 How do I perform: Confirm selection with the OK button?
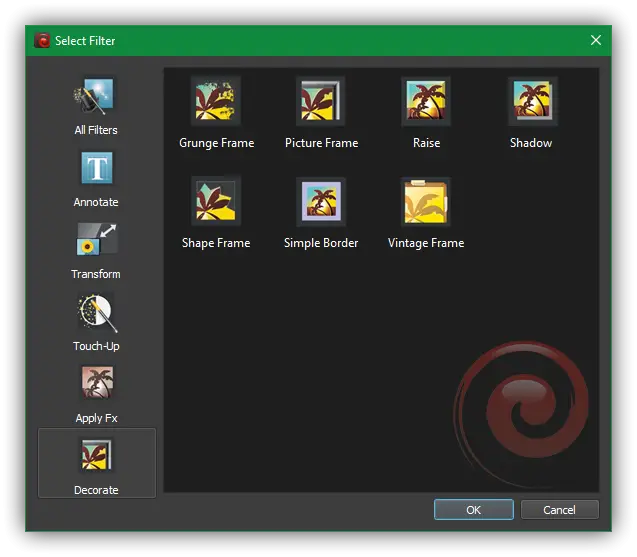click(473, 510)
